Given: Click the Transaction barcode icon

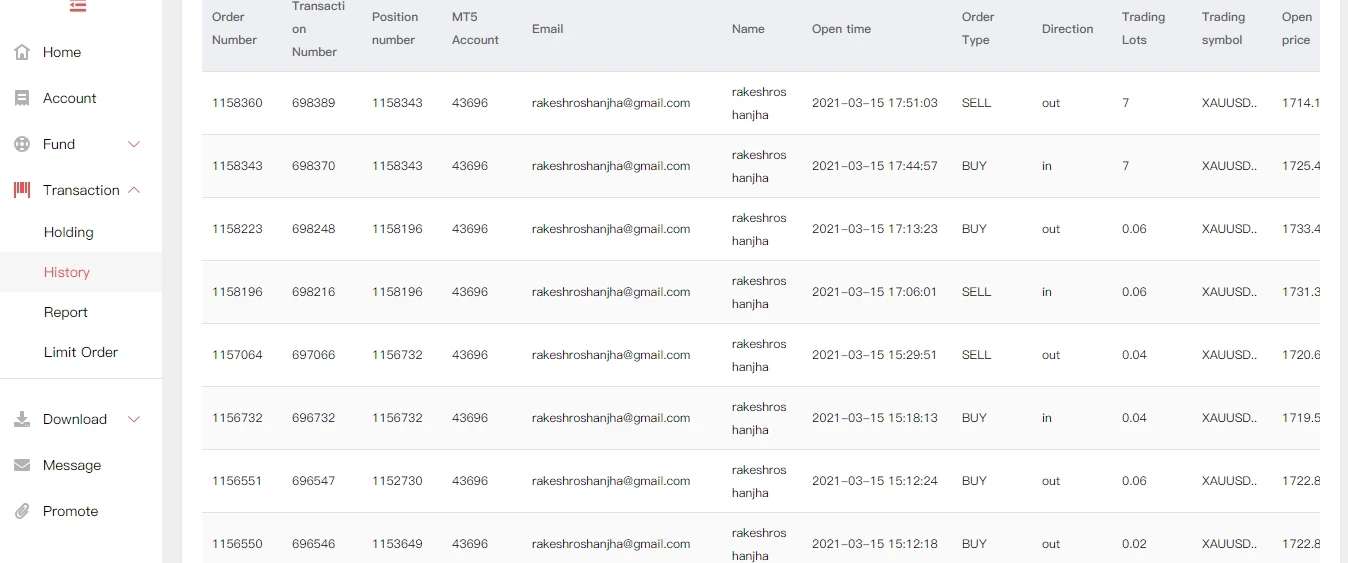Looking at the screenshot, I should [22, 190].
